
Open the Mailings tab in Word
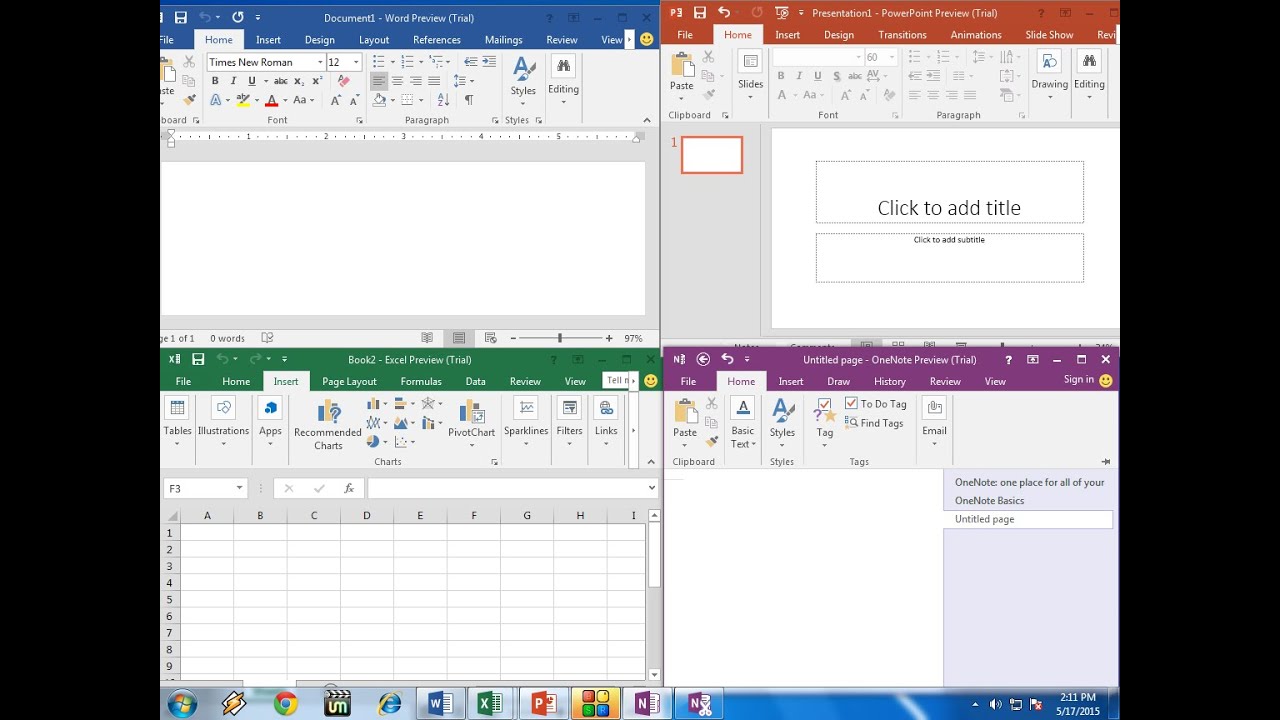pos(503,40)
